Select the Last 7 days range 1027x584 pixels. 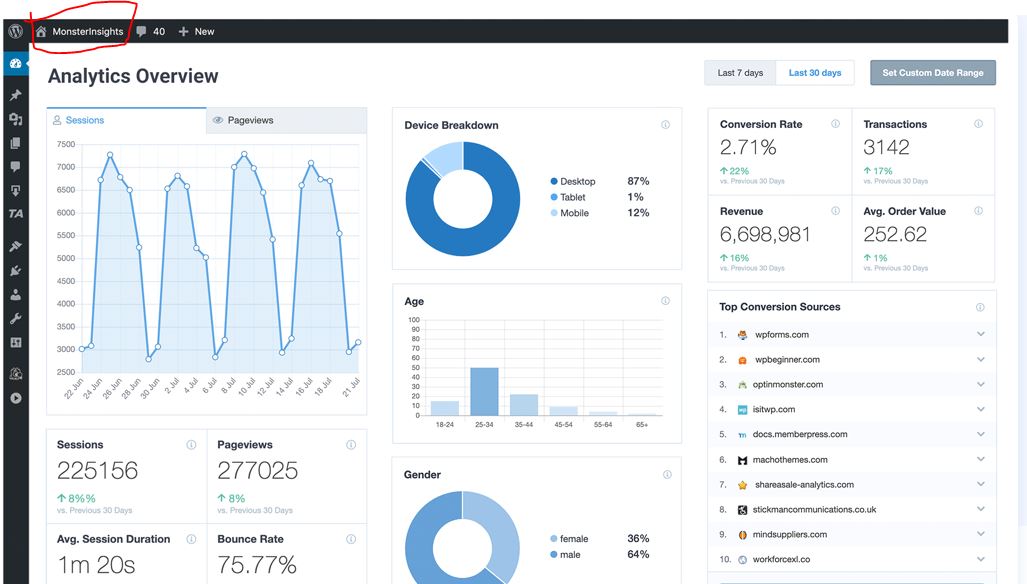(x=740, y=73)
